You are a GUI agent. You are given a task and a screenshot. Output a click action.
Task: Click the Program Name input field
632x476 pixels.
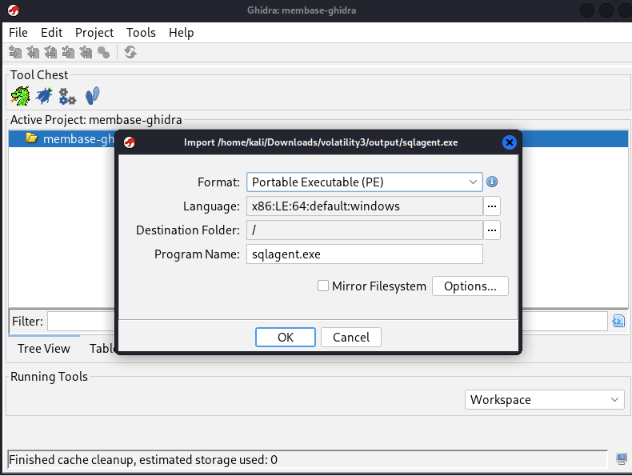tap(364, 254)
